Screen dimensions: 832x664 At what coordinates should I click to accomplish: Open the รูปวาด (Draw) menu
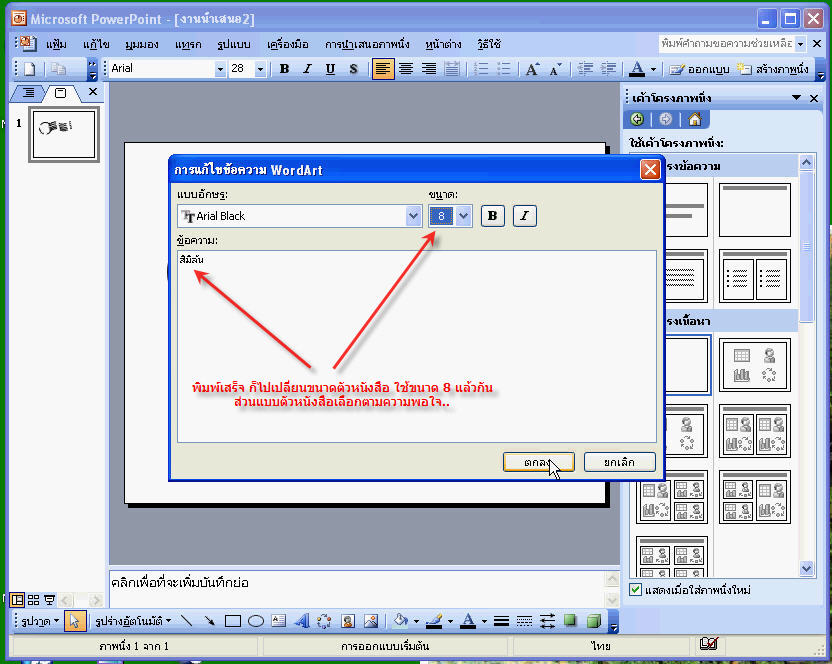coord(40,621)
